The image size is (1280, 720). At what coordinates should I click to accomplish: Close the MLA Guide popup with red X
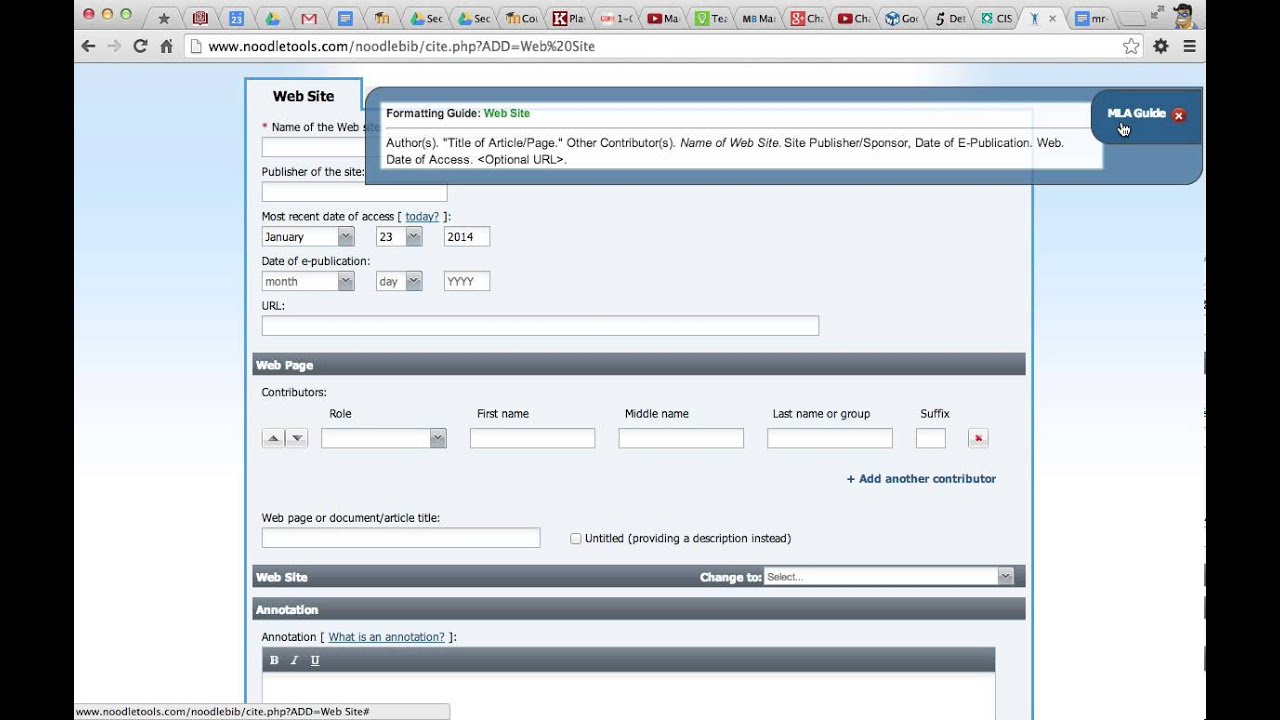(1178, 115)
